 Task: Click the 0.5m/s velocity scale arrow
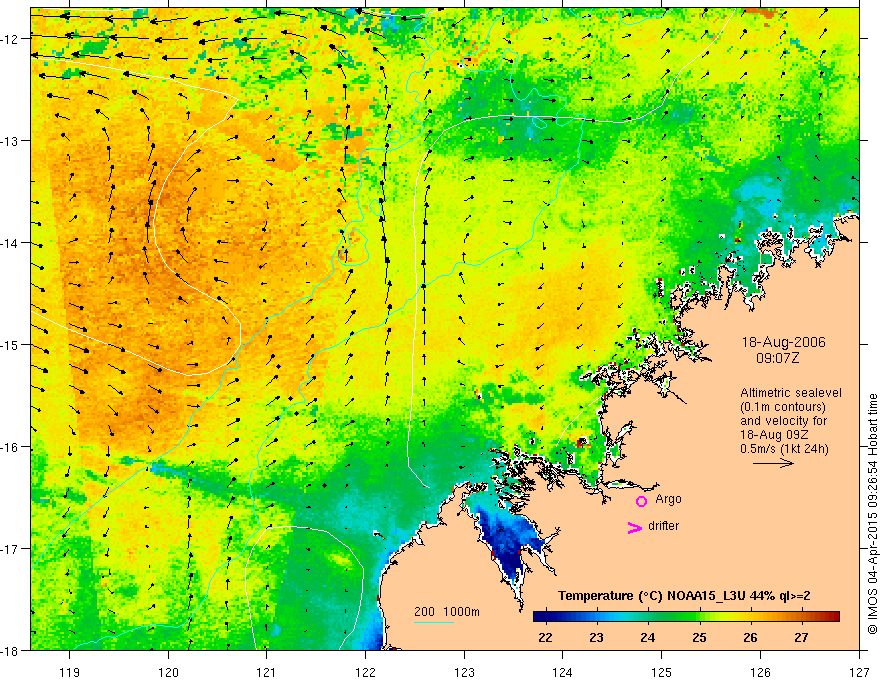click(x=773, y=463)
